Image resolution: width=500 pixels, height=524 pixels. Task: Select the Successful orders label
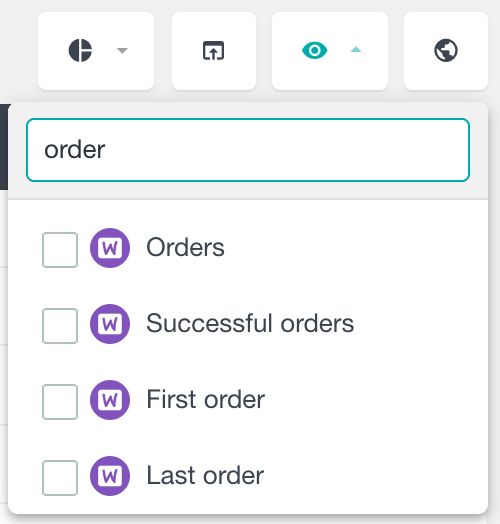coord(250,323)
